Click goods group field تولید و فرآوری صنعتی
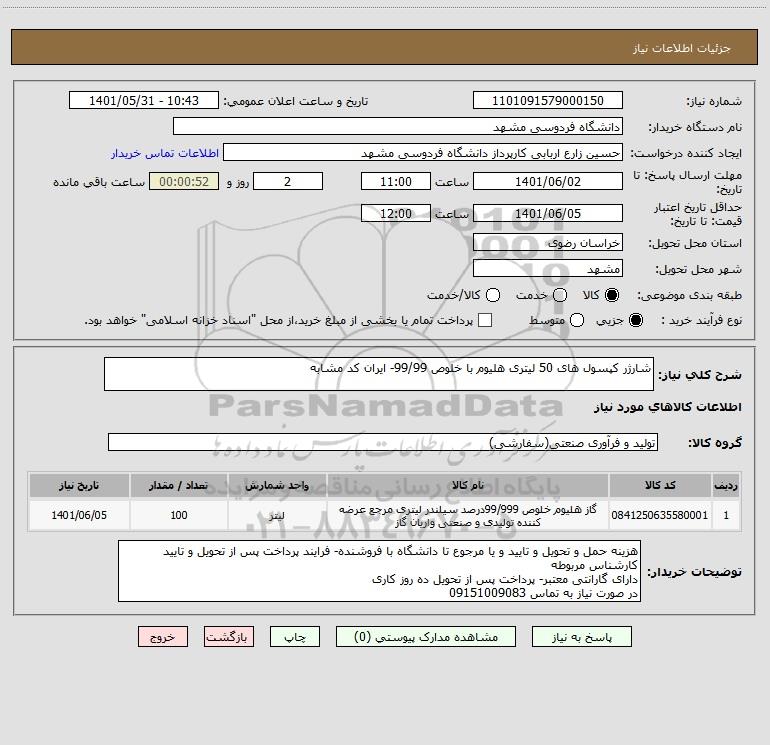Image resolution: width=770 pixels, height=745 pixels. tap(383, 442)
